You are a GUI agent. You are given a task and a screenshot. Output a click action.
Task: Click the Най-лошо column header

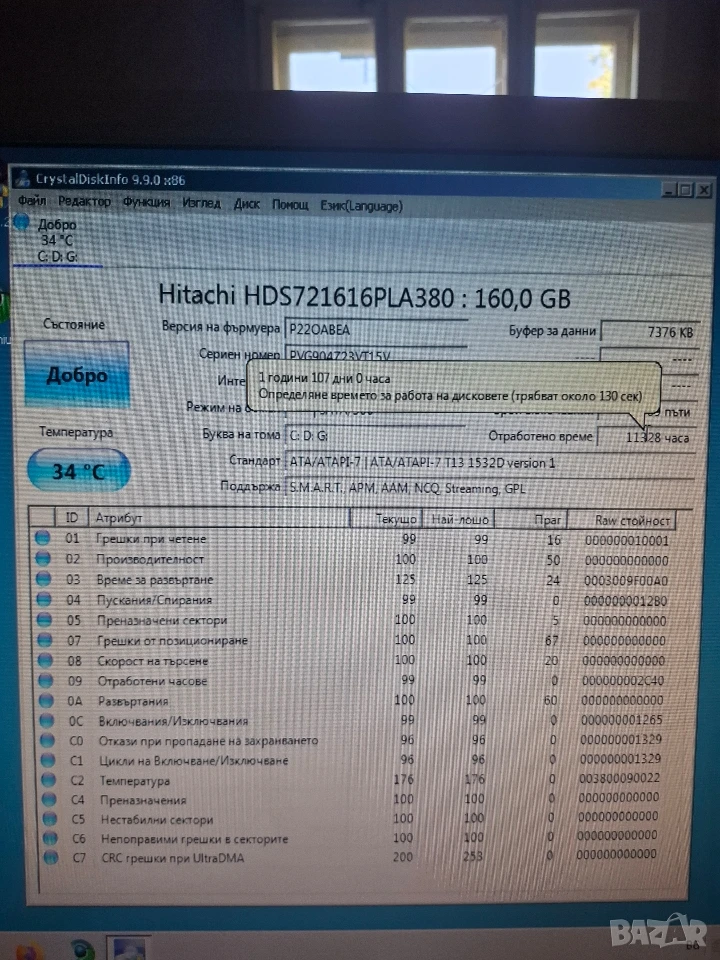pos(458,519)
